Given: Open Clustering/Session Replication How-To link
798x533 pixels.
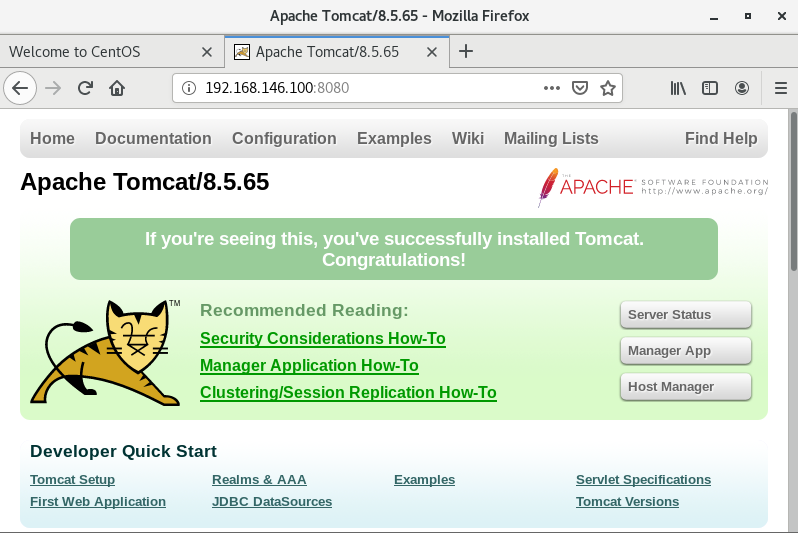Looking at the screenshot, I should (348, 392).
